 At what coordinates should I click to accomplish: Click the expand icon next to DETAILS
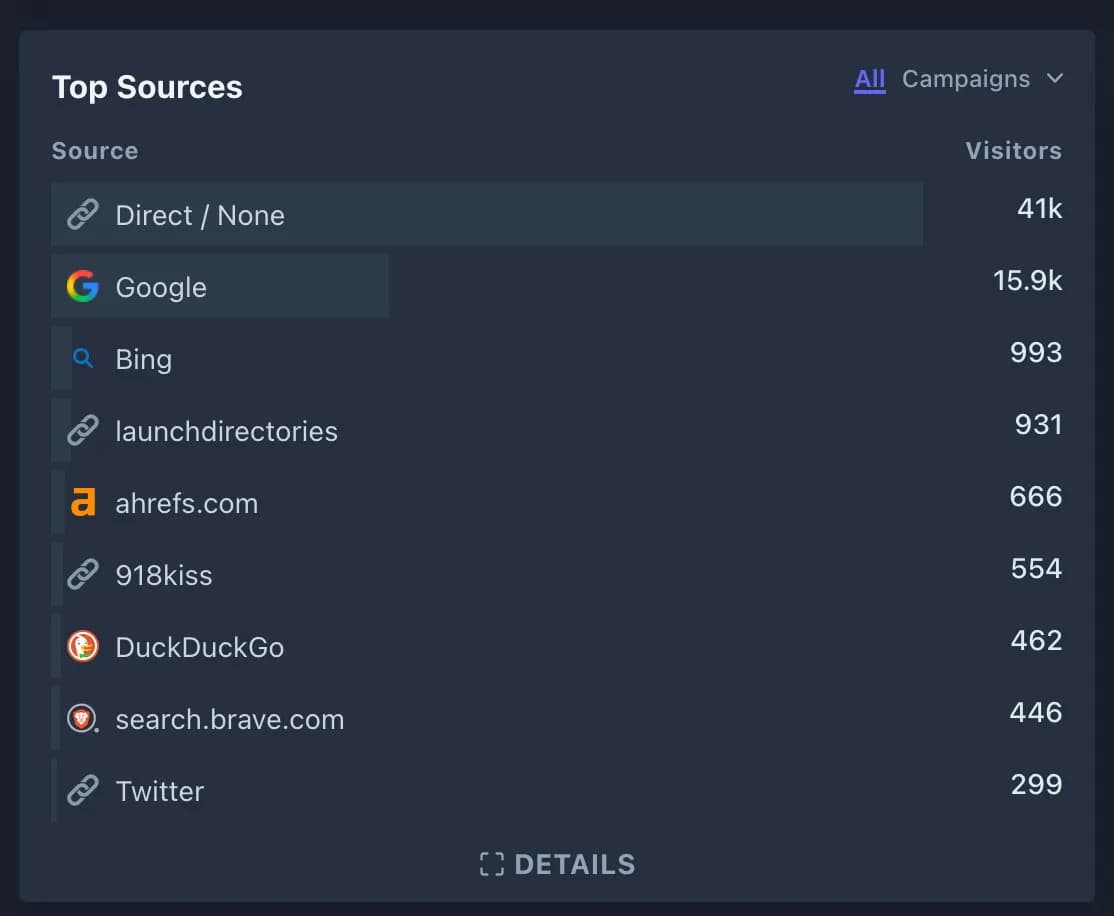pyautogui.click(x=492, y=864)
